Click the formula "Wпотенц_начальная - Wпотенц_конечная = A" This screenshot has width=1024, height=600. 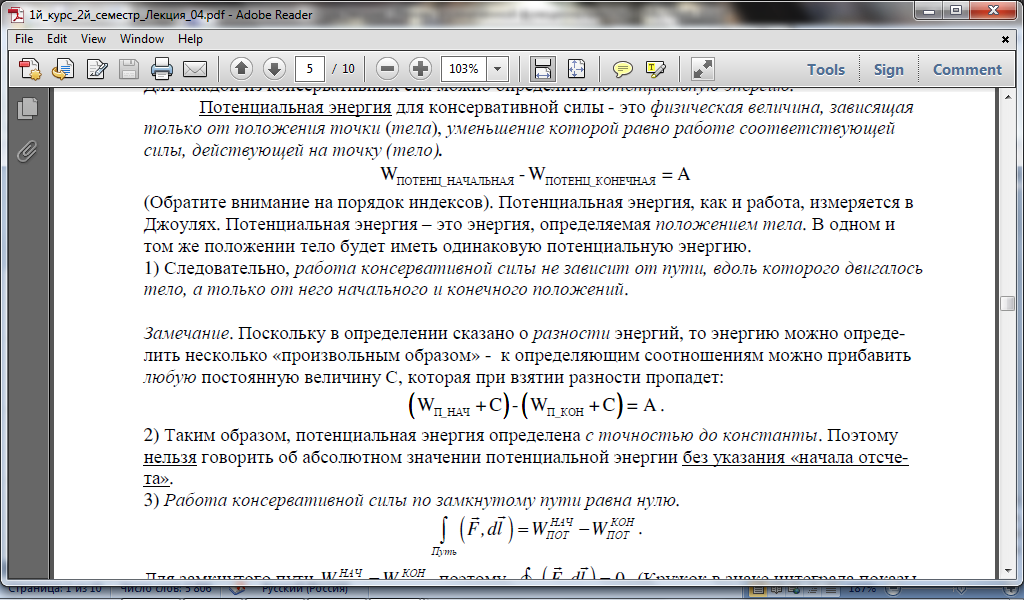535,176
